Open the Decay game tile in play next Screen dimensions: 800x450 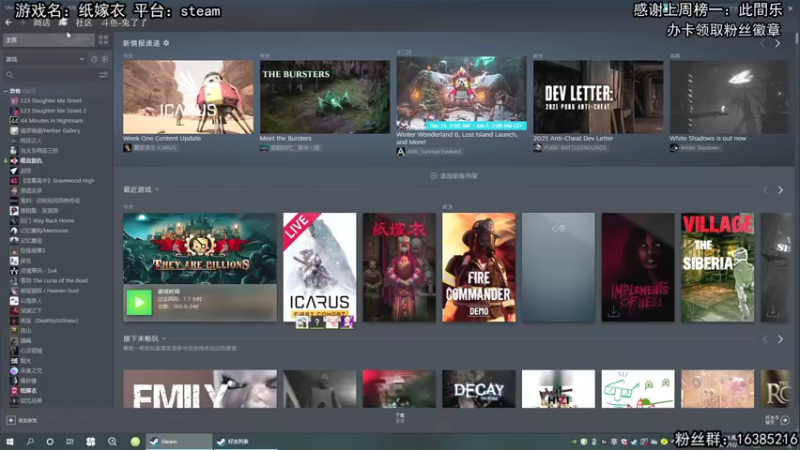click(479, 389)
